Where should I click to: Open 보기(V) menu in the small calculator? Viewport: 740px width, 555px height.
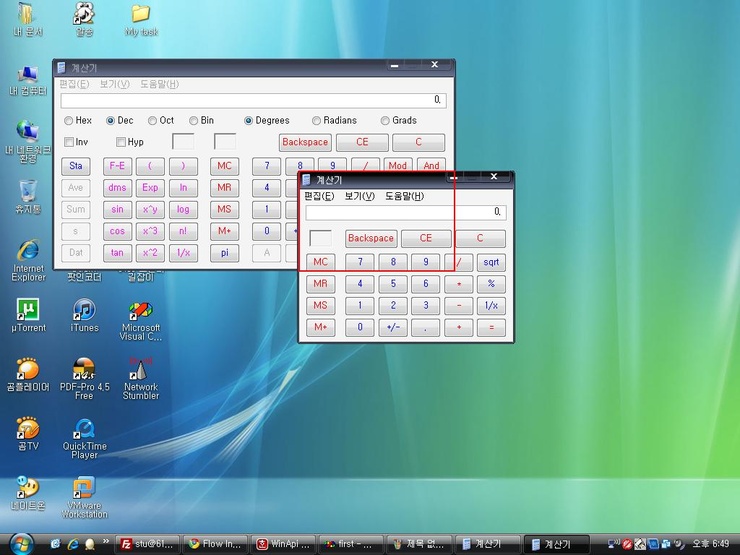[x=359, y=196]
